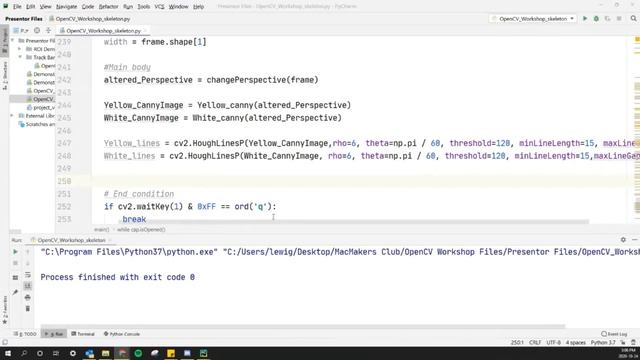Select OpenCV_Workshop_skeleton Run tab
640x360 pixels.
coord(71,240)
